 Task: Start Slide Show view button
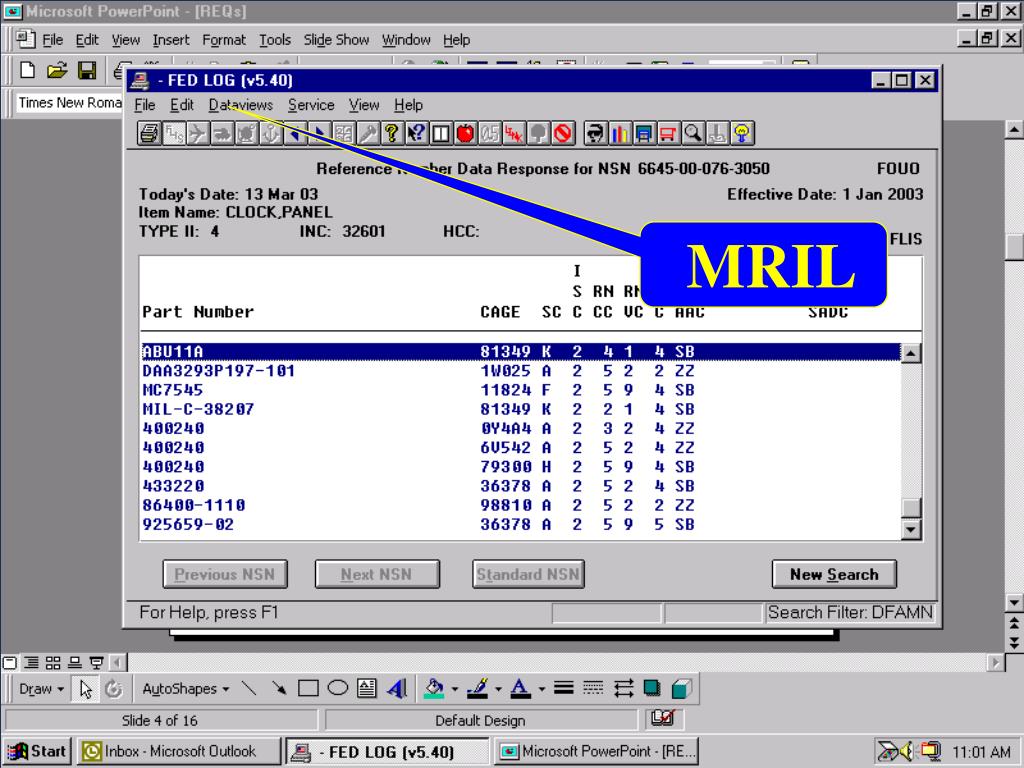coord(97,663)
